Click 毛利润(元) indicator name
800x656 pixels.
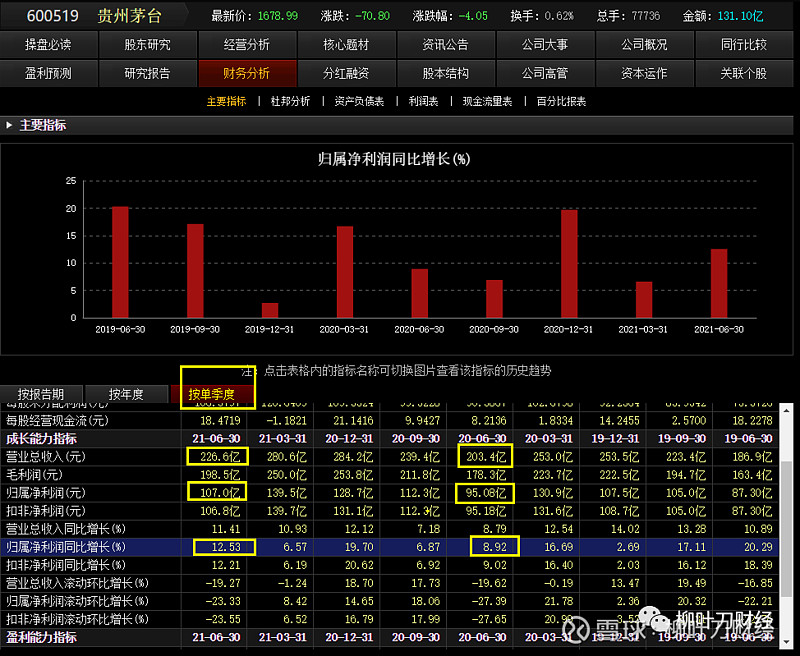[34, 475]
